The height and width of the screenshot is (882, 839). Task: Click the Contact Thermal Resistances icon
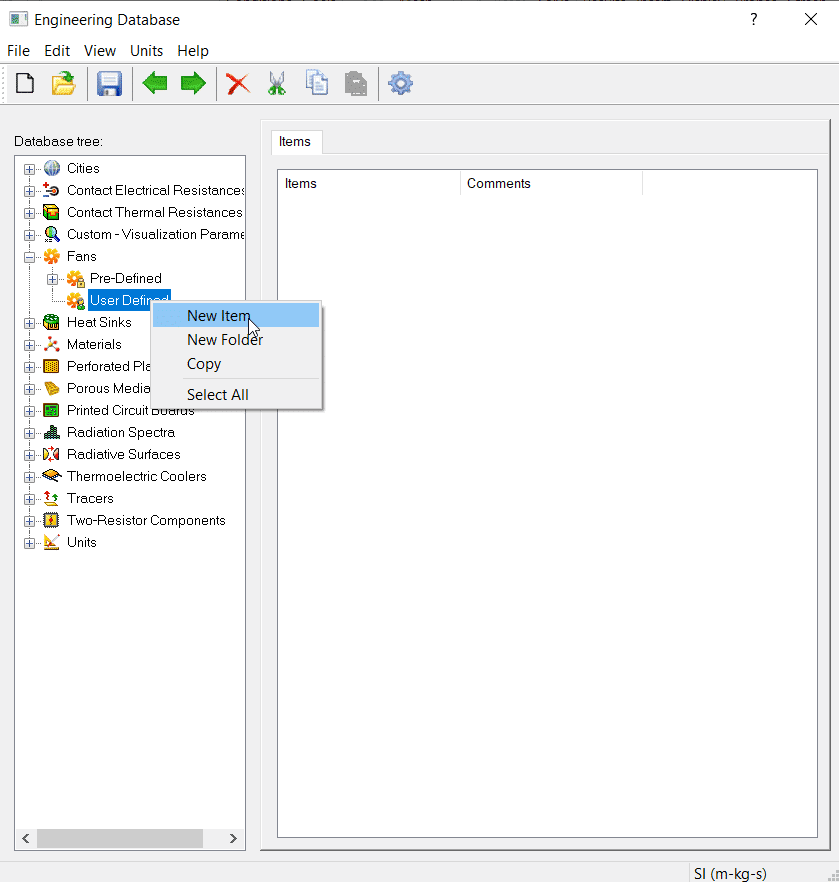51,212
